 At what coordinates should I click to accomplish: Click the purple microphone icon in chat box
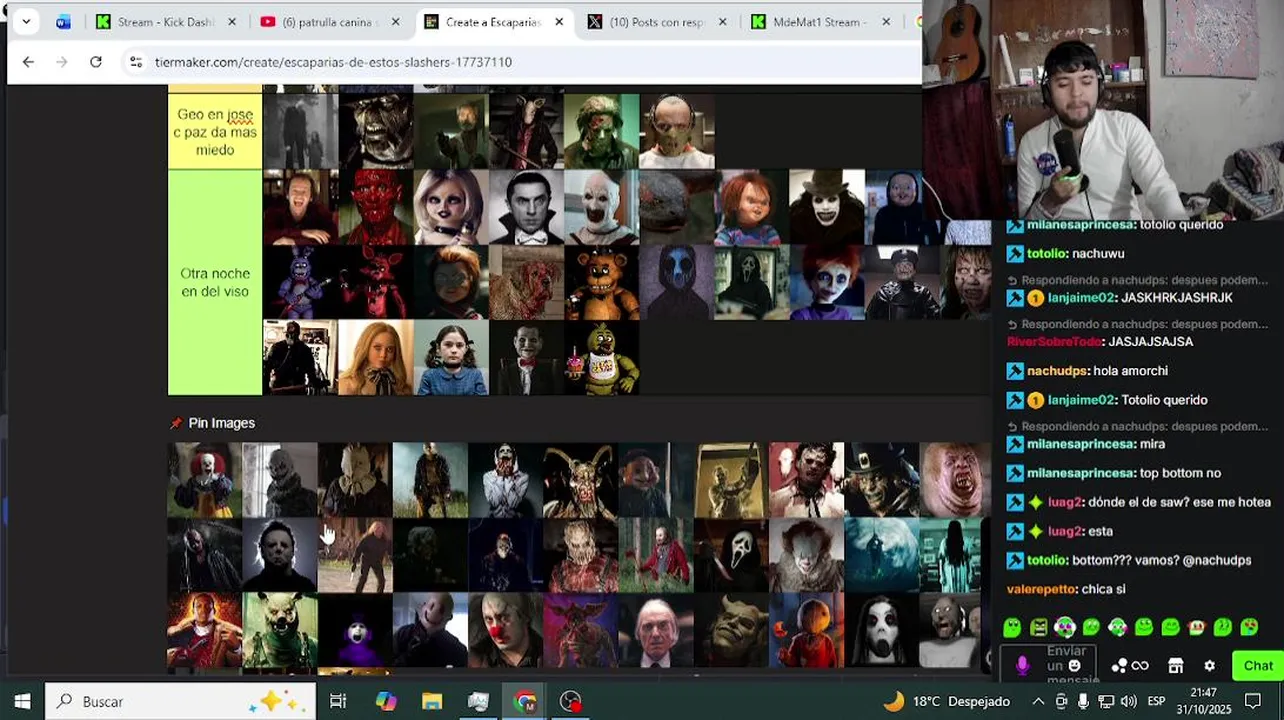coord(1022,666)
